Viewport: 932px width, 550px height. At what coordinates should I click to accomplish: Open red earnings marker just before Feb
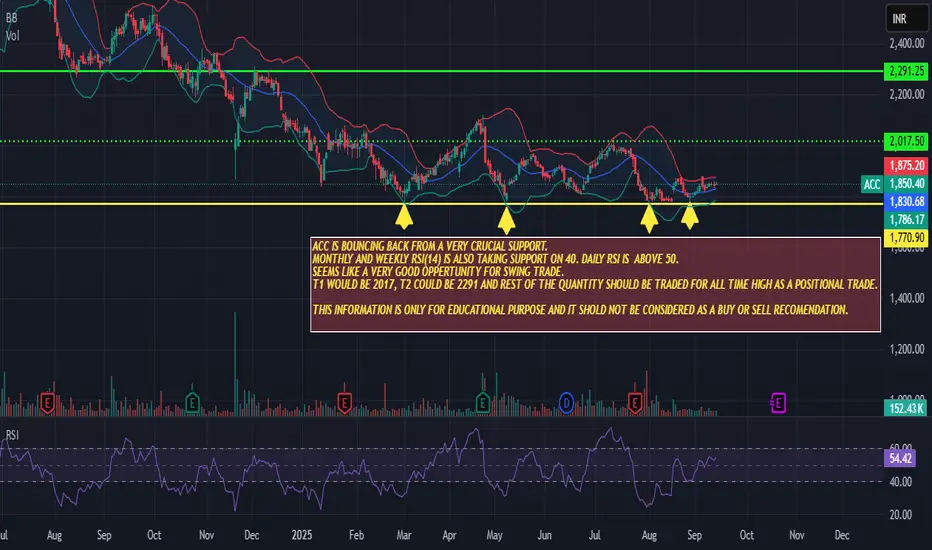tap(344, 403)
